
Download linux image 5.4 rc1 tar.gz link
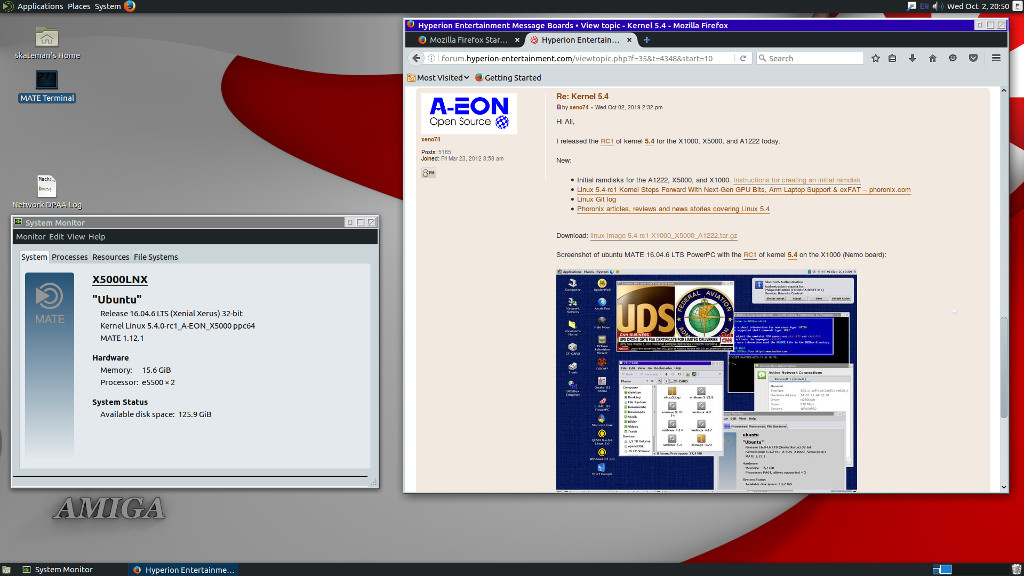tap(664, 236)
